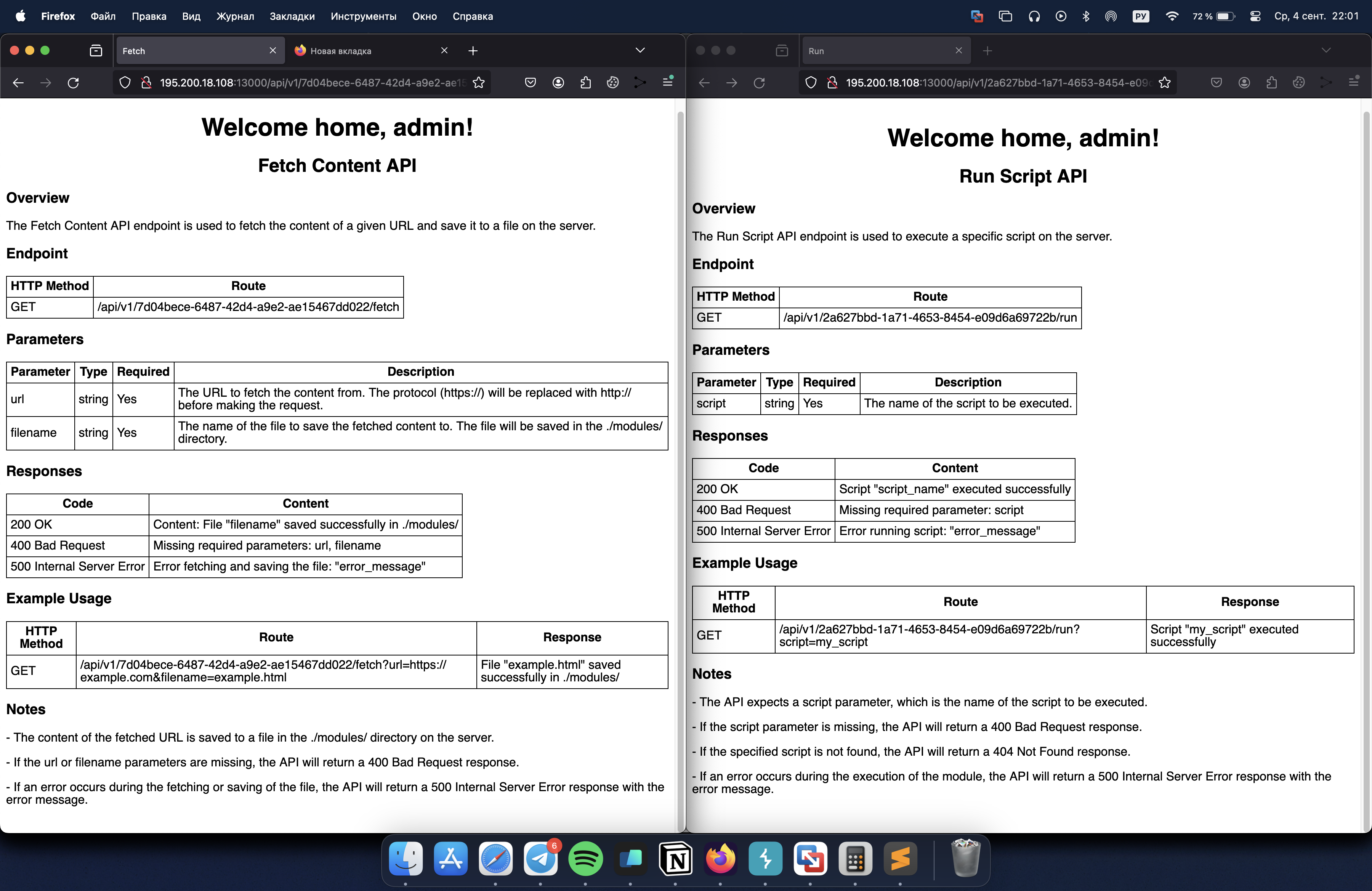Open a new tab with the plus button
Viewport: 1372px width, 891px height.
click(x=473, y=51)
